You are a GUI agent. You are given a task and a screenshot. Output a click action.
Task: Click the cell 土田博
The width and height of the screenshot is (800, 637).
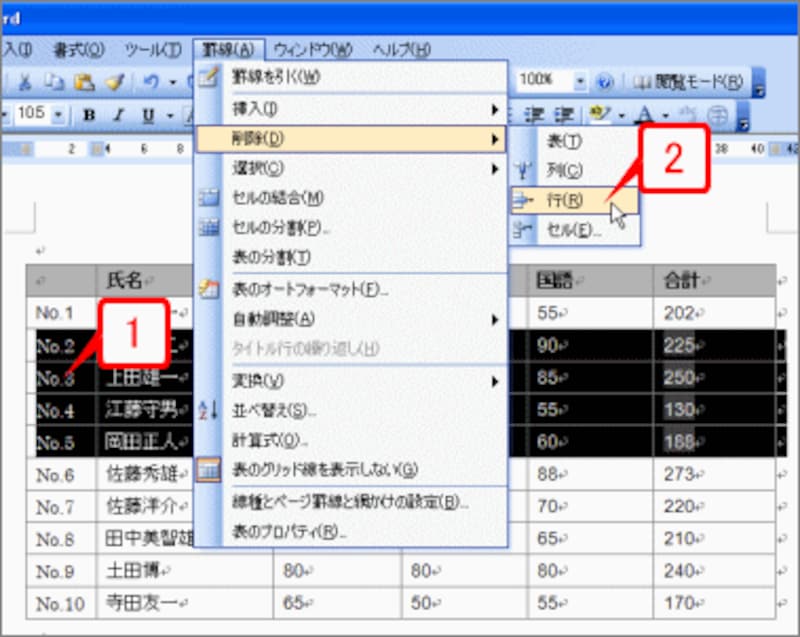coord(185,571)
